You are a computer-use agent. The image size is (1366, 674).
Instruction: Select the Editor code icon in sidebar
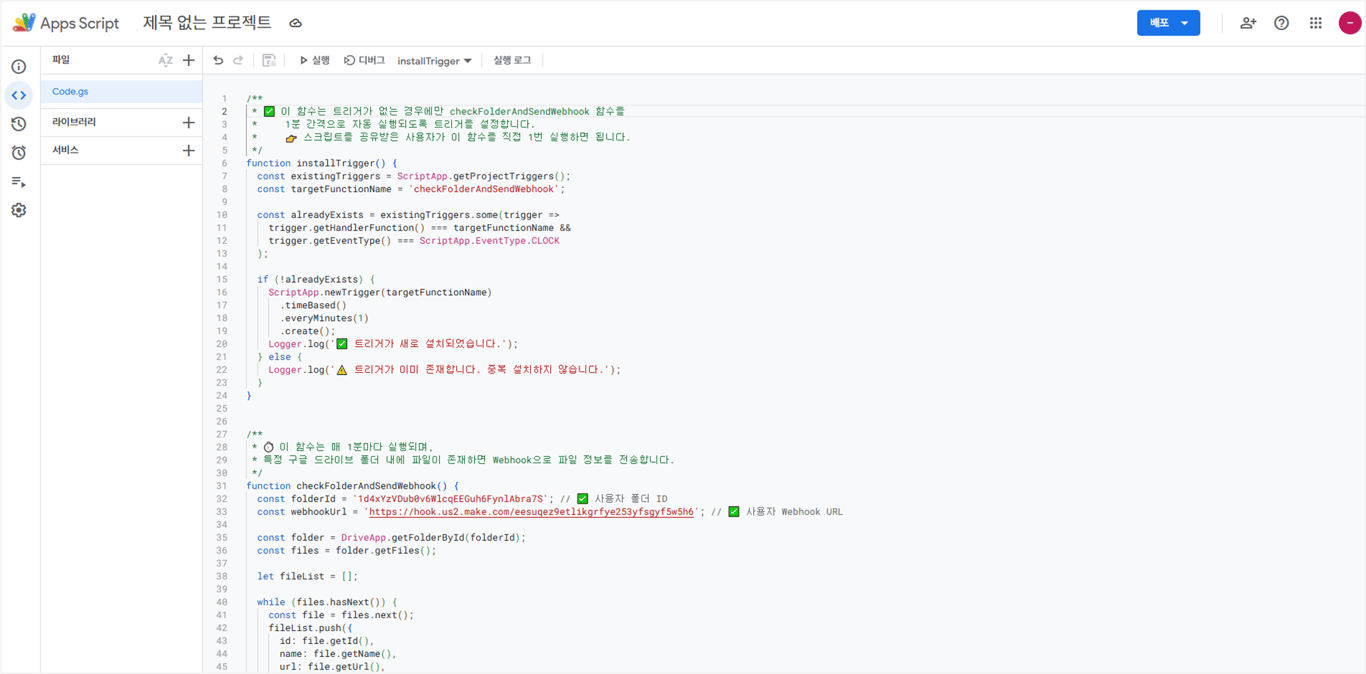coord(19,95)
